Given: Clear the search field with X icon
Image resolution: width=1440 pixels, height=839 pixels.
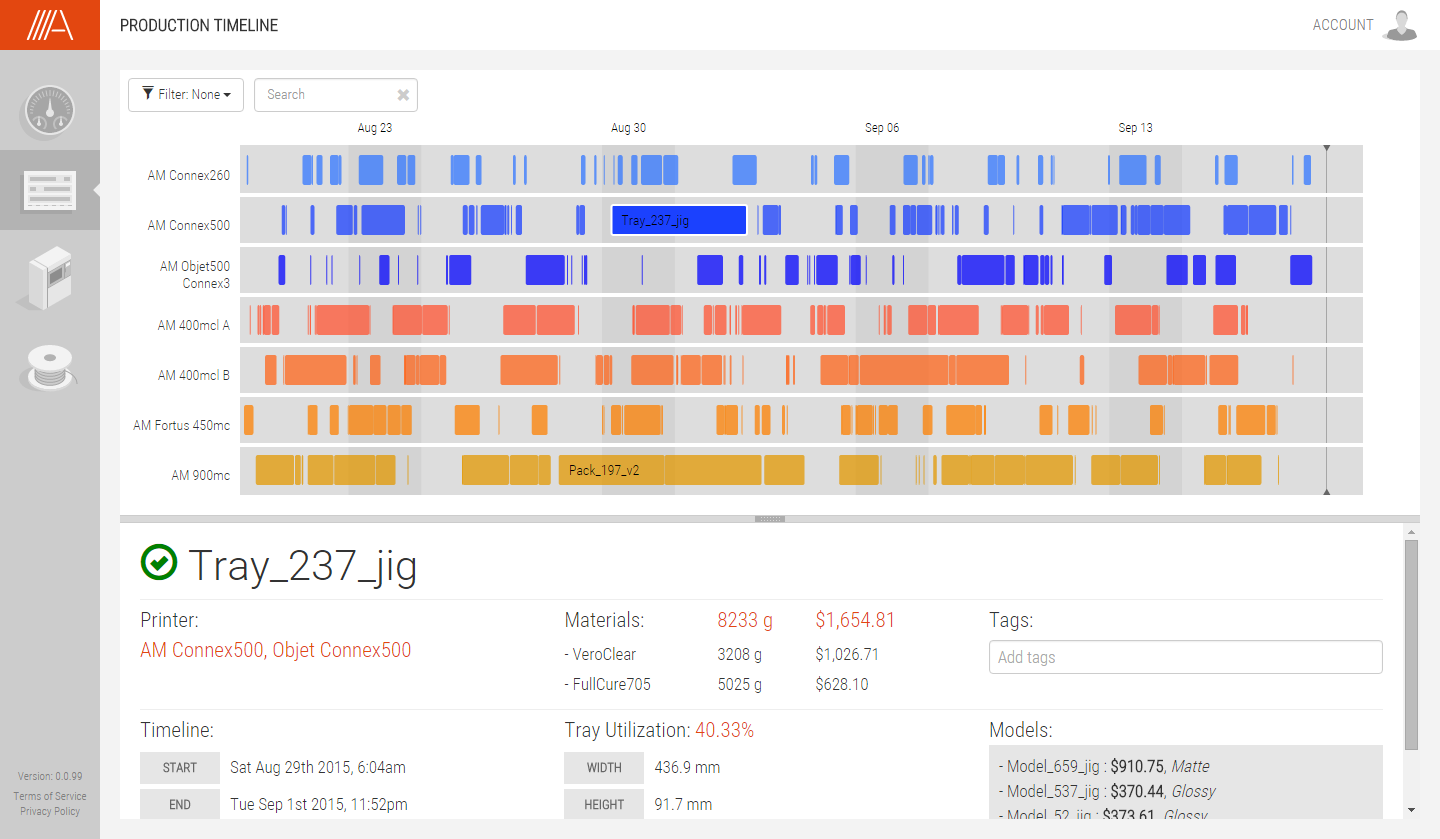Looking at the screenshot, I should 403,95.
